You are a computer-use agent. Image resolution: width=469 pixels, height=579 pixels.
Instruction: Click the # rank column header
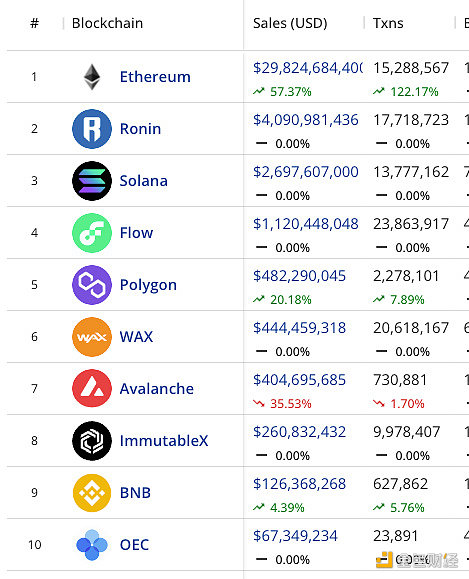[x=34, y=23]
